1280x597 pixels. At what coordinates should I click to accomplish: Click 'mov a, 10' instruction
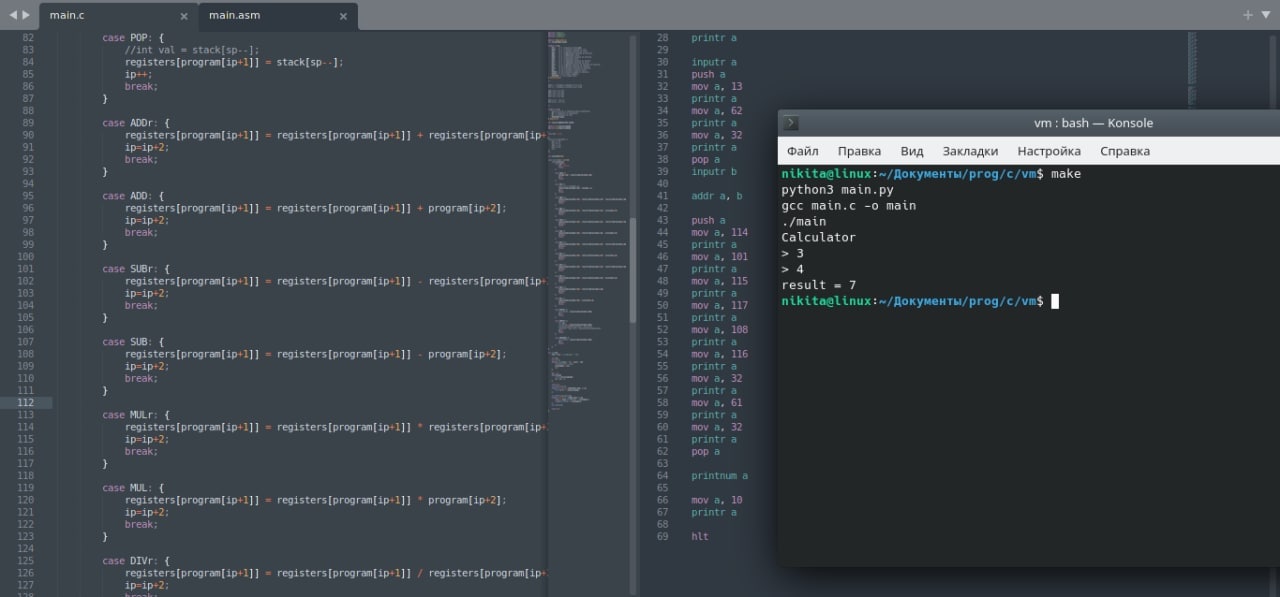click(717, 500)
